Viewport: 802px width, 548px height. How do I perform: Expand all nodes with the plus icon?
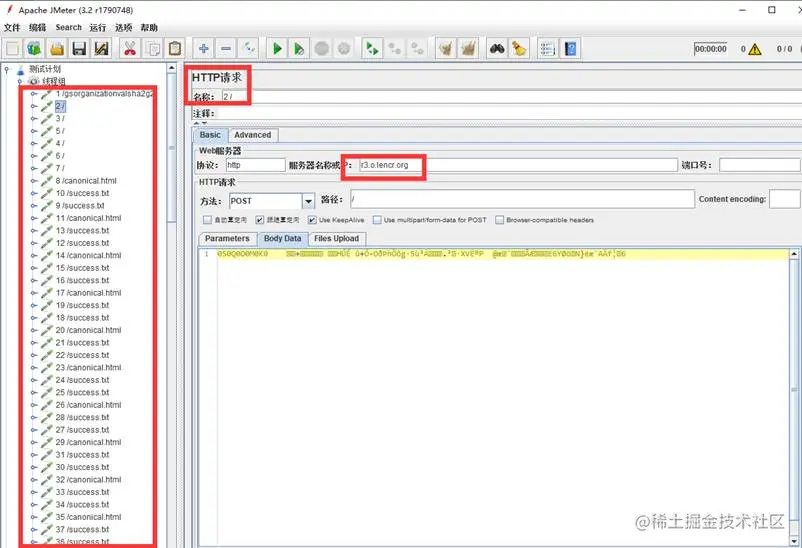(x=204, y=49)
